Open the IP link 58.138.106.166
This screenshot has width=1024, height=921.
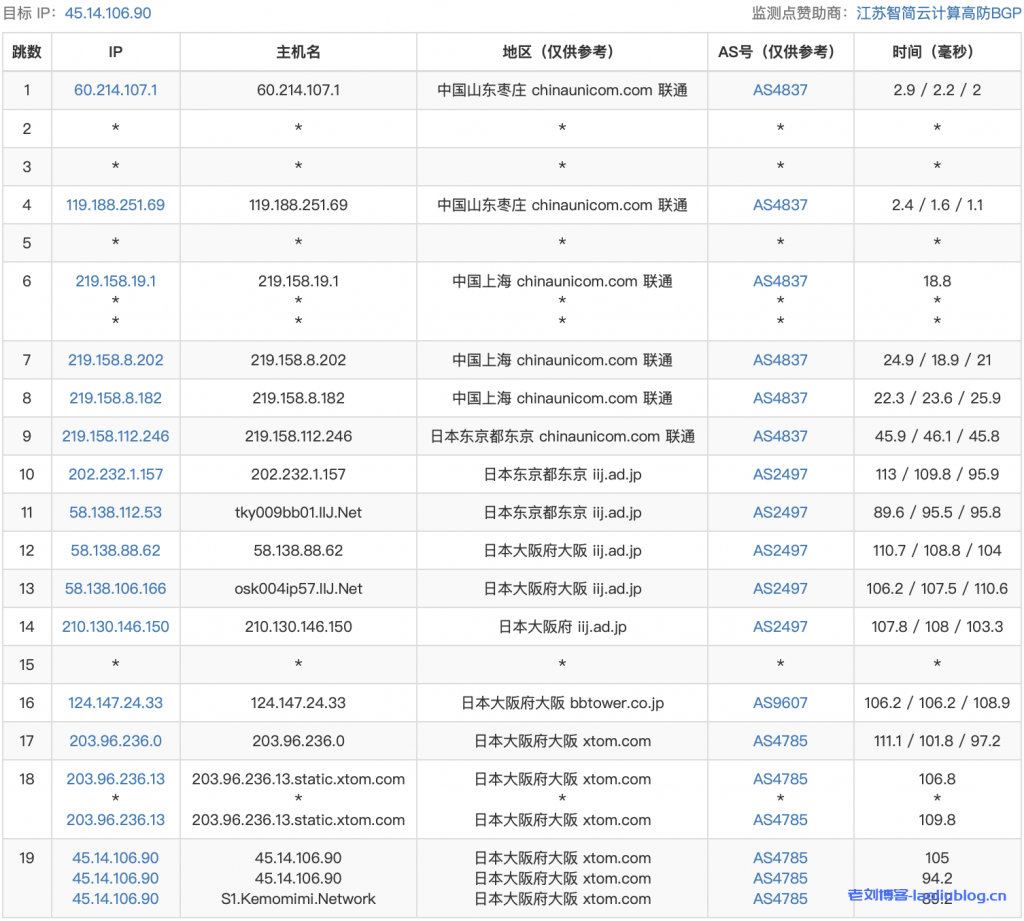coord(115,589)
